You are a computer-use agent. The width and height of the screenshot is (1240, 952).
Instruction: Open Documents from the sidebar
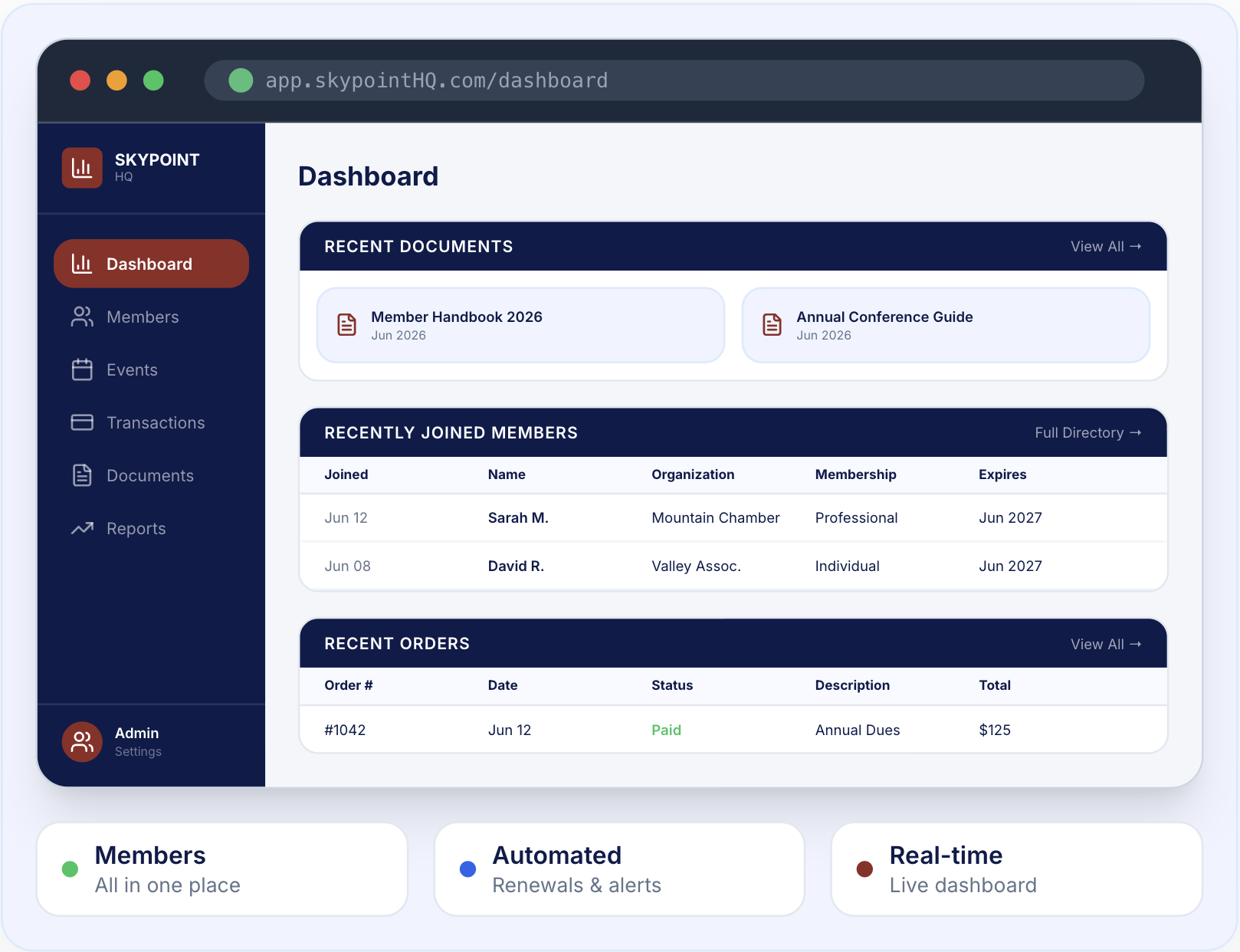[x=151, y=475]
